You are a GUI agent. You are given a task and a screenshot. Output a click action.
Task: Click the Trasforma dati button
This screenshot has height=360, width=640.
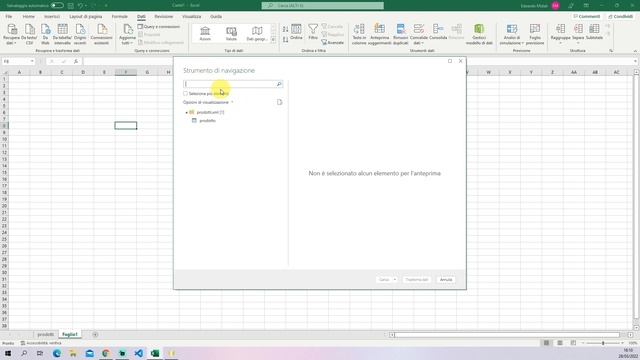click(417, 280)
